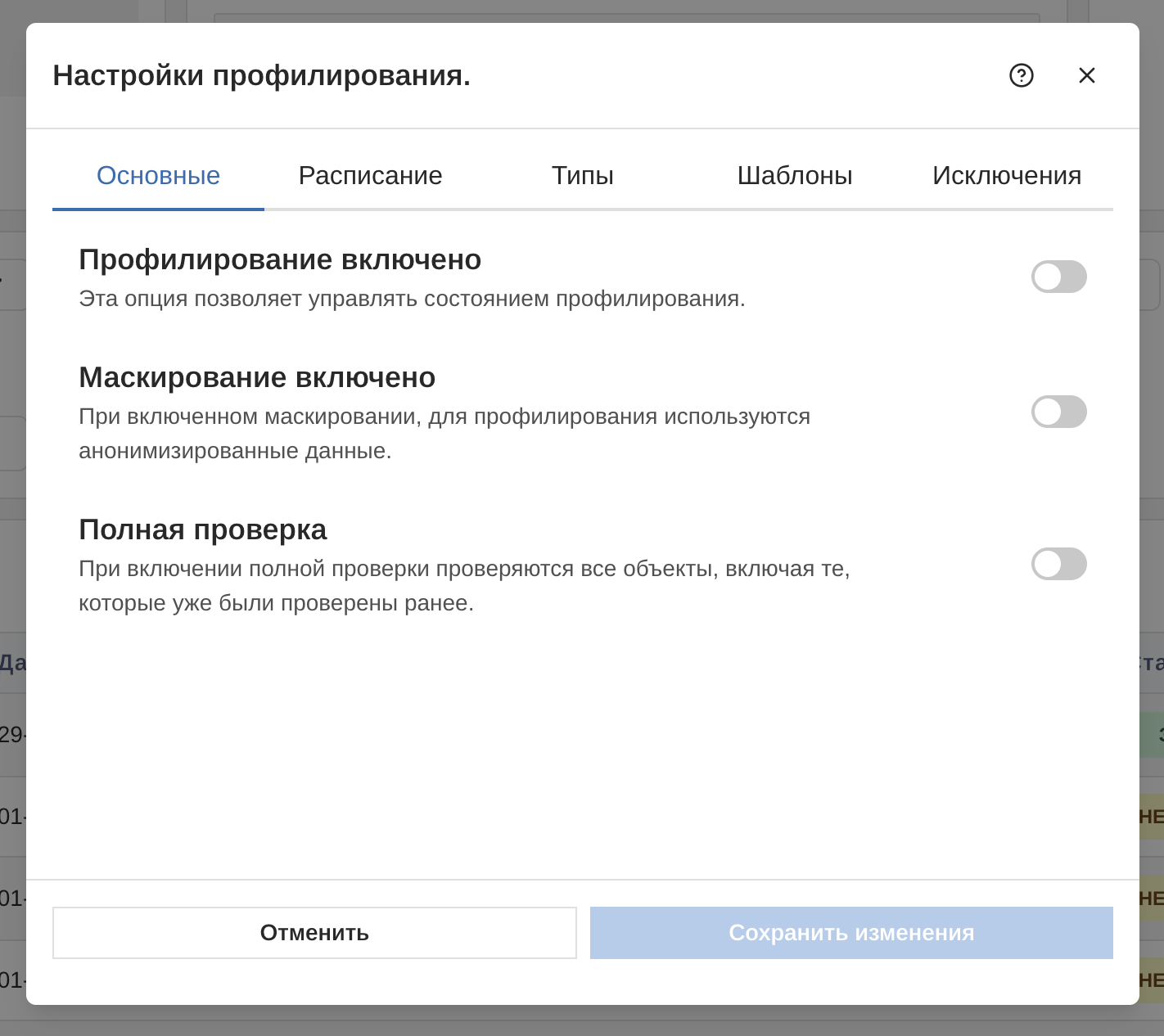Click the Сохранить изменения button
Image resolution: width=1164 pixels, height=1036 pixels.
(x=851, y=932)
